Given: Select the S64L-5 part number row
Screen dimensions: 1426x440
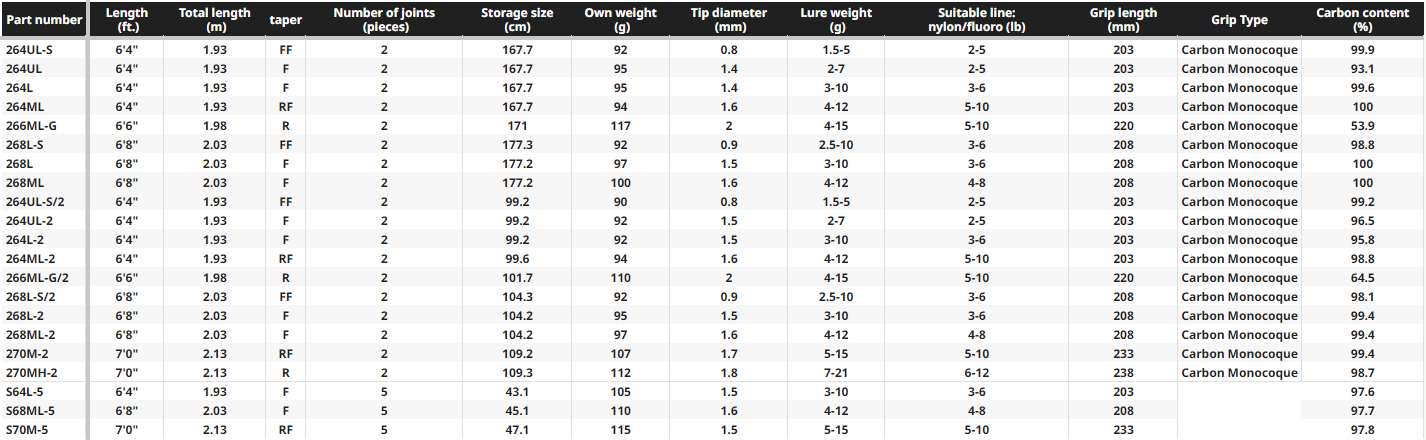Looking at the screenshot, I should pyautogui.click(x=27, y=392).
